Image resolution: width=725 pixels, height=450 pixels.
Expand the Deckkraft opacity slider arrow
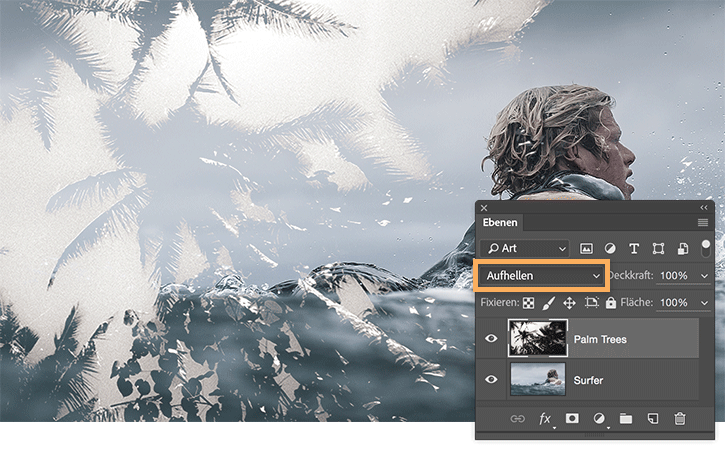pos(705,276)
